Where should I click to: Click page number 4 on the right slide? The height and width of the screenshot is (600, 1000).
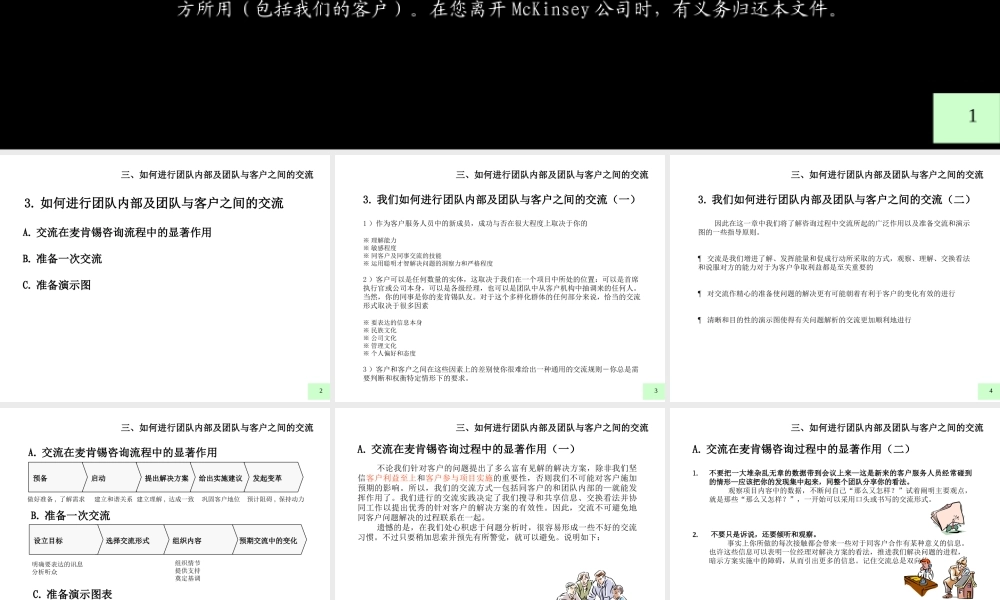[x=991, y=390]
